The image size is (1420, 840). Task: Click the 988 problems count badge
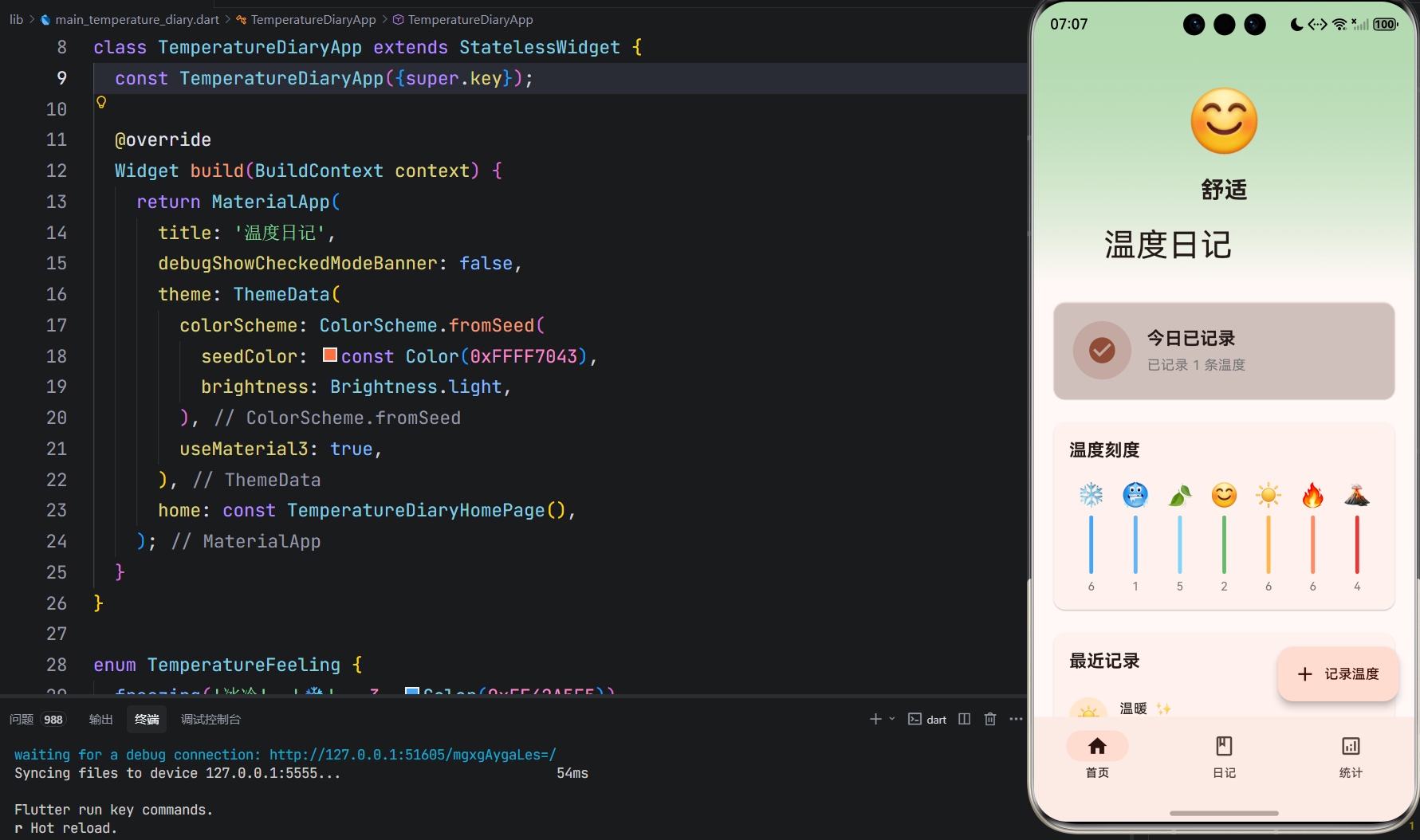(53, 720)
